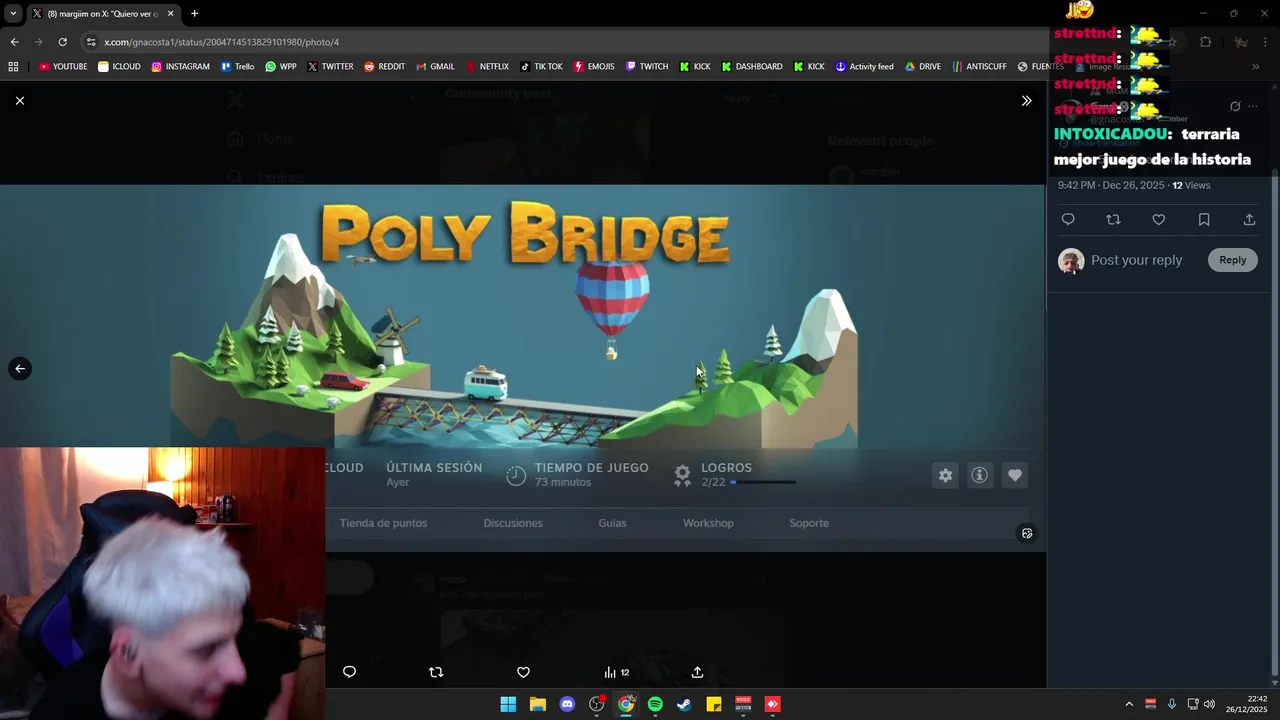Close the margiim on X tab
The width and height of the screenshot is (1280, 720).
[x=170, y=14]
